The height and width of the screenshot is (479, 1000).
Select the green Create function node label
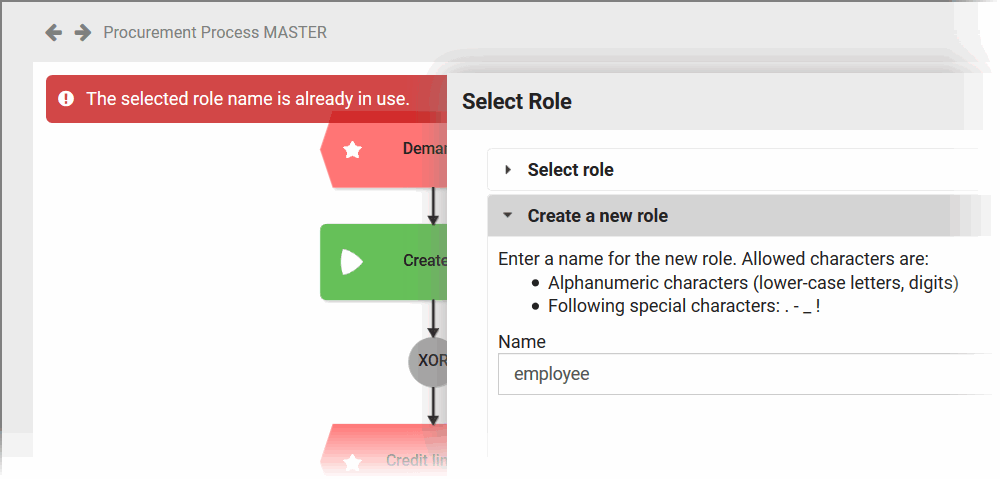point(425,261)
